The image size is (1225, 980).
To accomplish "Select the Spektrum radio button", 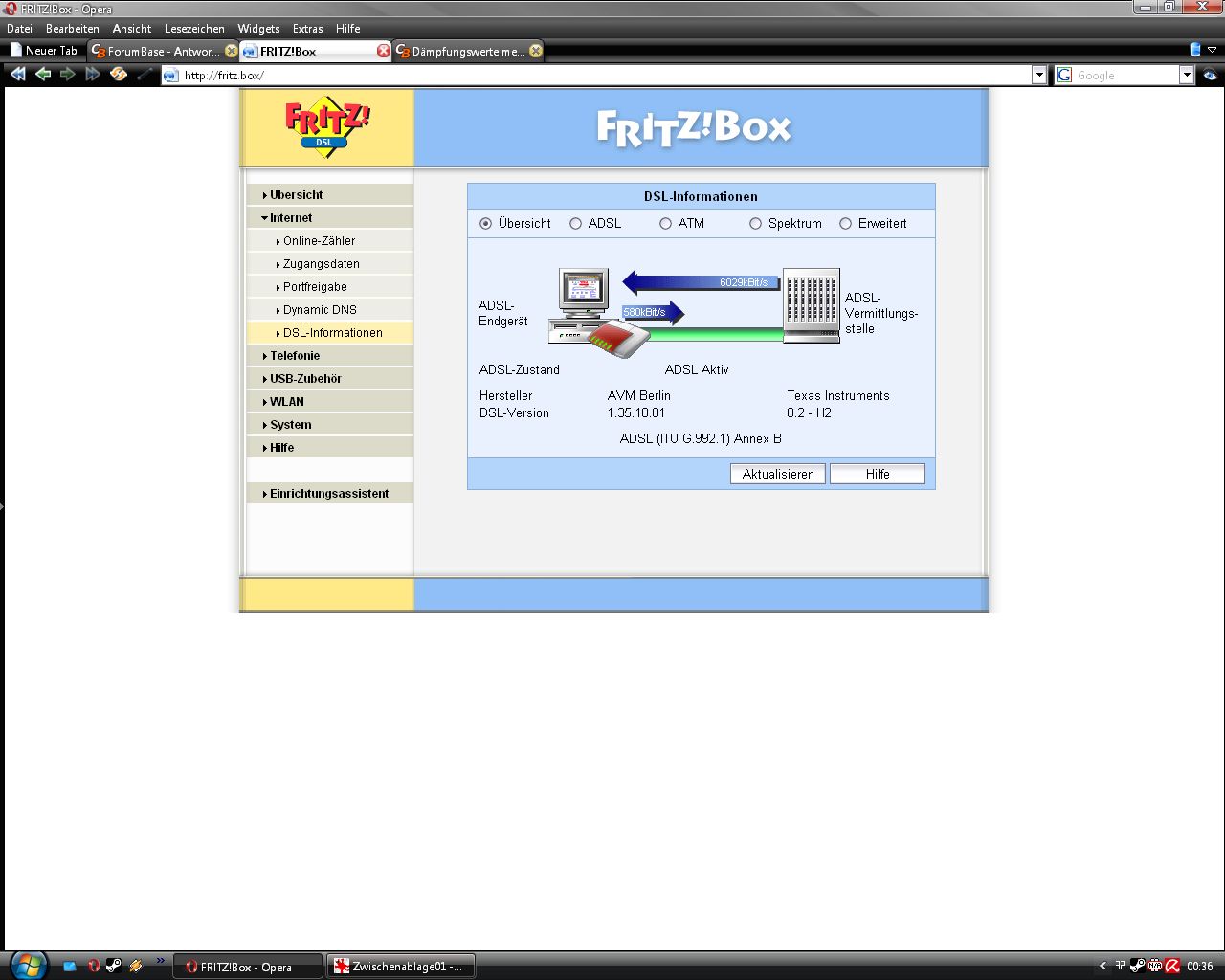I will coord(755,223).
